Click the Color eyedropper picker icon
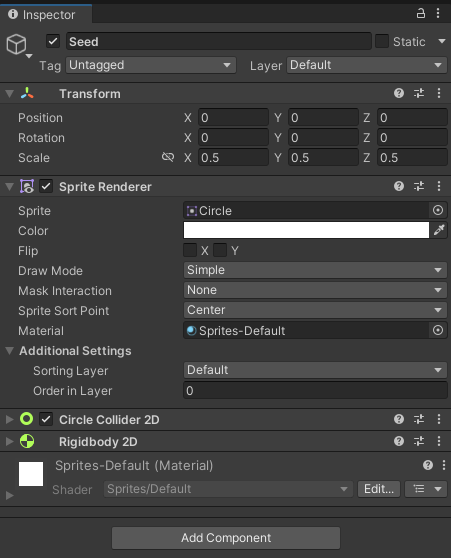 (x=439, y=230)
